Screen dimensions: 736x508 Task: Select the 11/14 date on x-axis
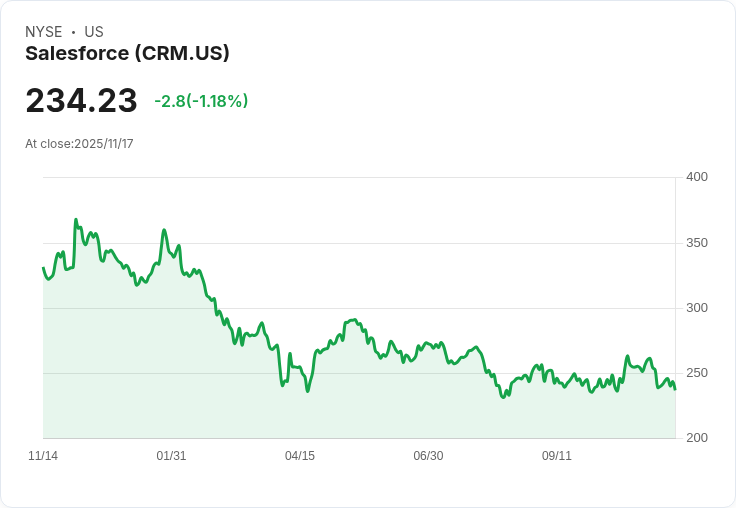point(43,456)
